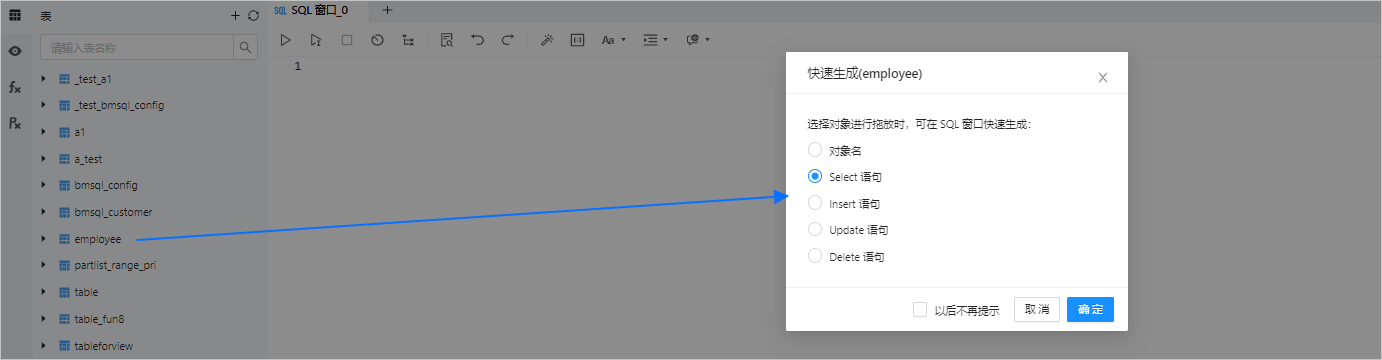Screen dimensions: 1382x360
Task: Click the table named table icon
Action: pyautogui.click(x=64, y=292)
